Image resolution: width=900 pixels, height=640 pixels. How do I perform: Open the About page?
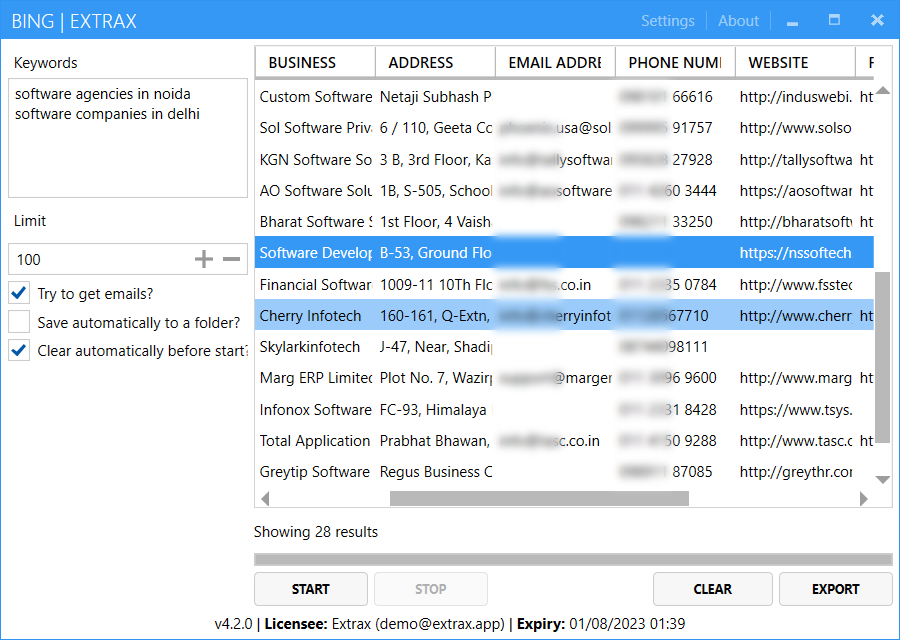point(738,21)
